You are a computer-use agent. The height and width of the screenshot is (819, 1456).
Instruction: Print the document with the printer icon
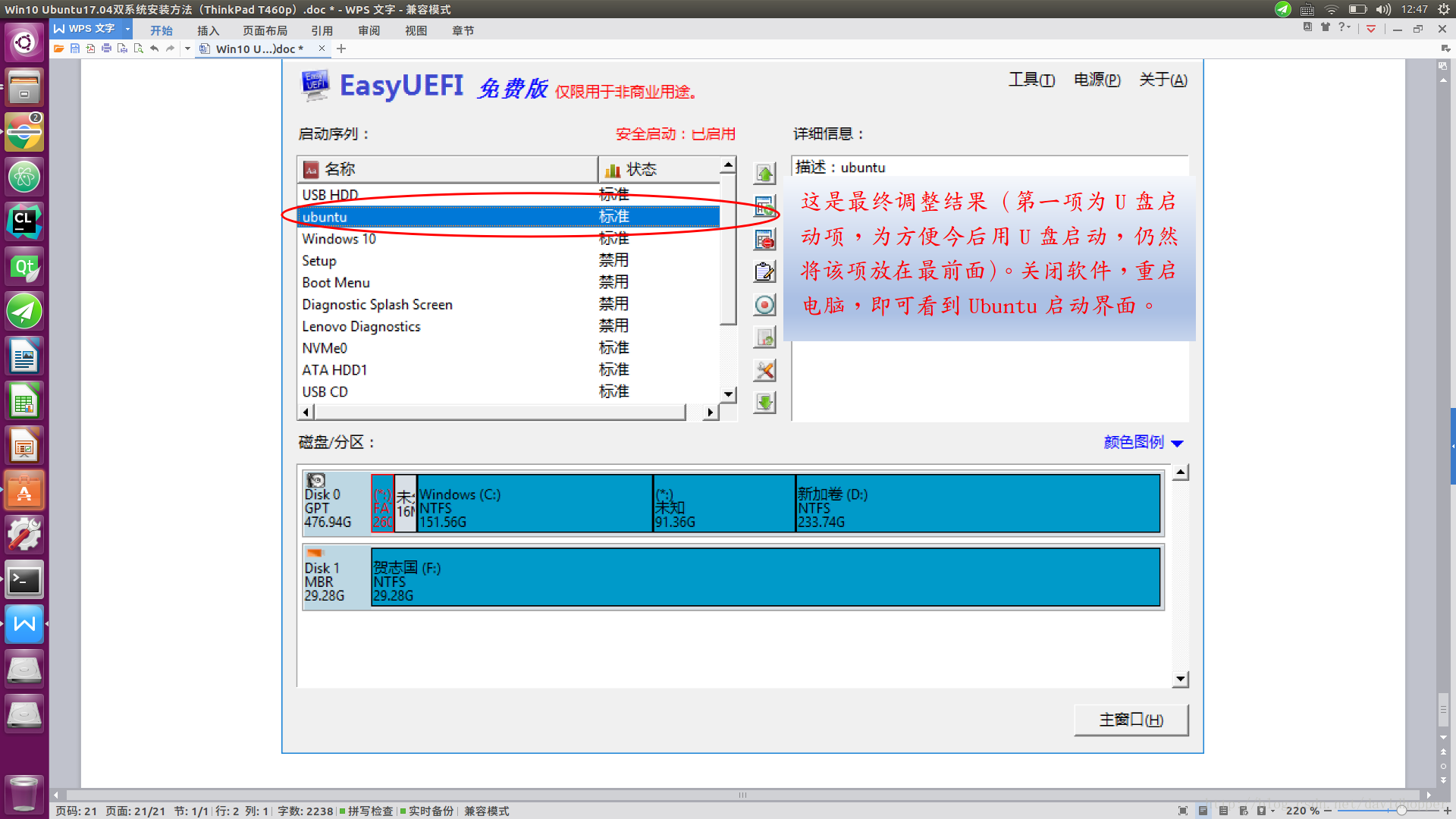click(106, 49)
